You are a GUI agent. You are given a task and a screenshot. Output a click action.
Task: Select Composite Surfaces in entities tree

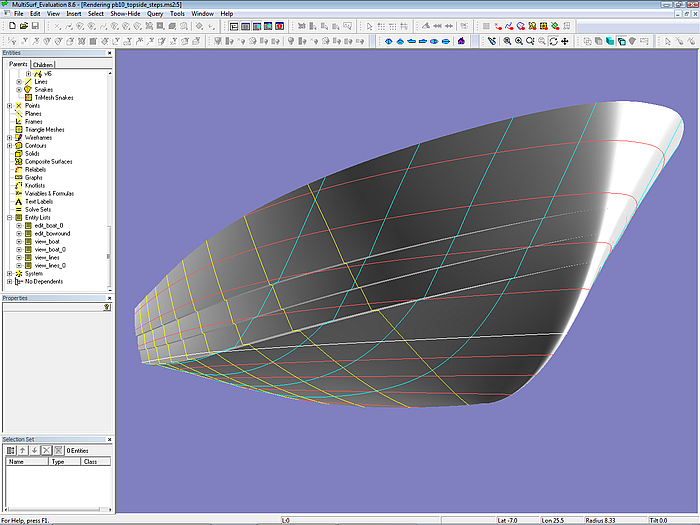coord(48,161)
